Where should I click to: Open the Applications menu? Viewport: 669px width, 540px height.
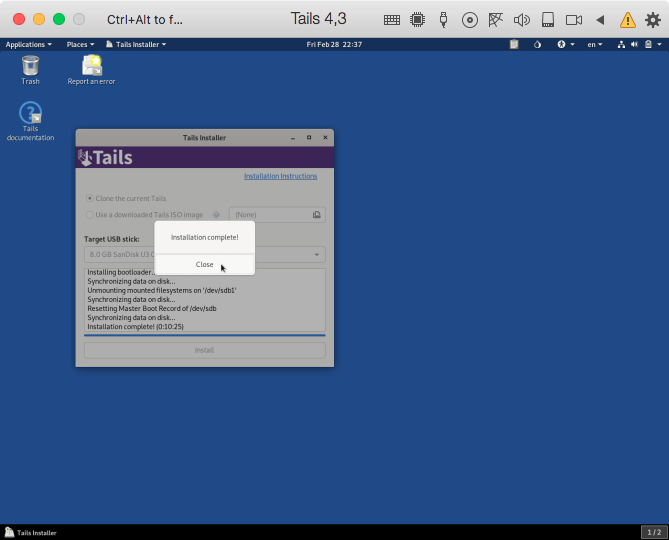coord(29,44)
